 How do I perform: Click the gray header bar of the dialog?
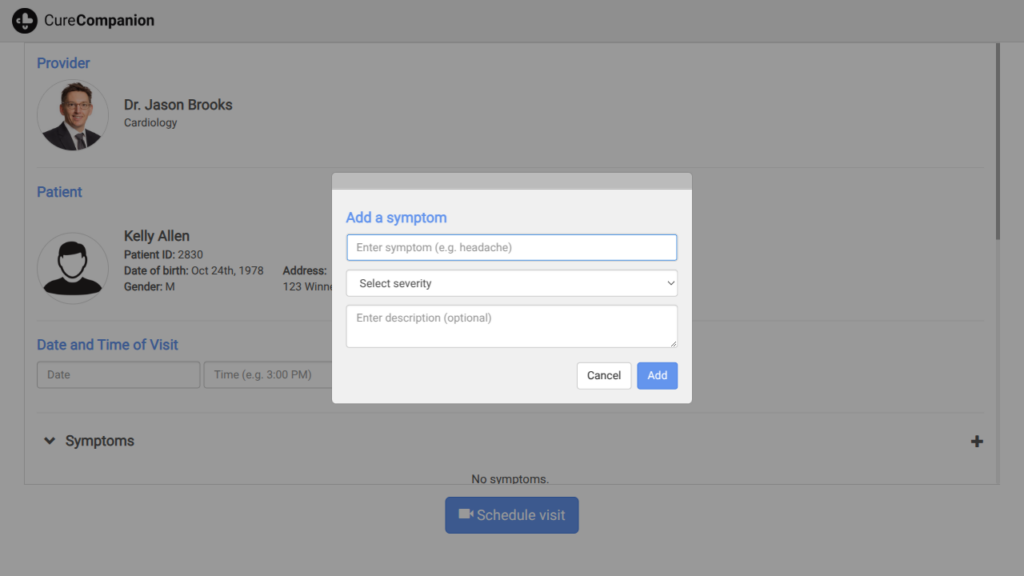tap(511, 181)
